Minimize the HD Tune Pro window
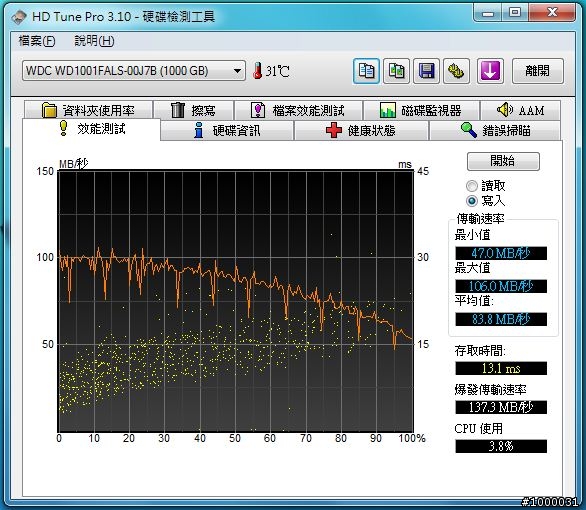Image resolution: width=586 pixels, height=510 pixels. pyautogui.click(x=488, y=13)
